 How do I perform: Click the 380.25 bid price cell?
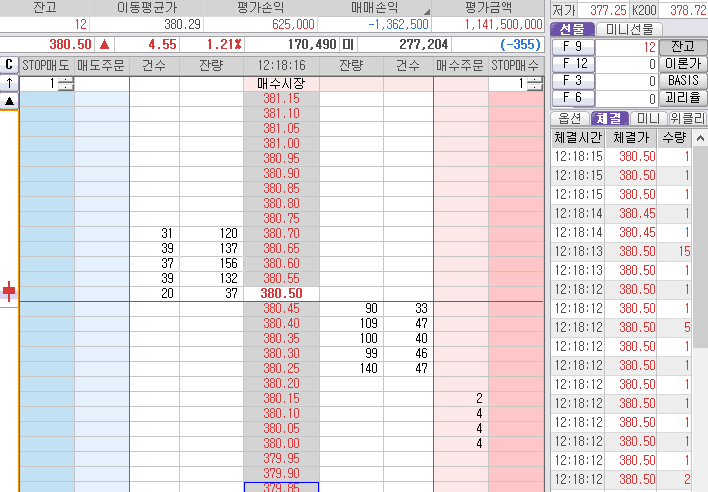coord(281,368)
